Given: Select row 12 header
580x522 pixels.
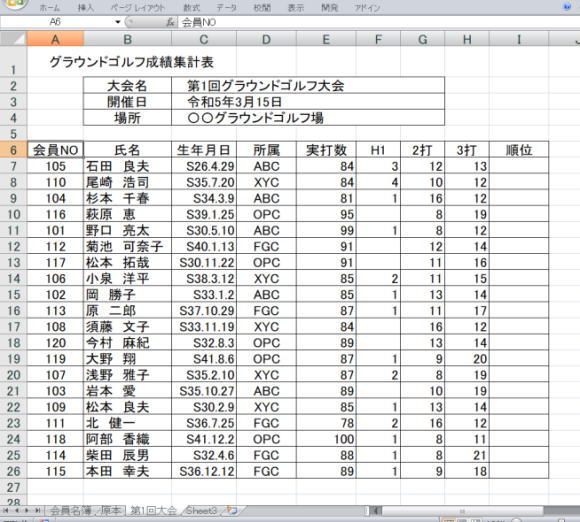Looking at the screenshot, I should [13, 246].
